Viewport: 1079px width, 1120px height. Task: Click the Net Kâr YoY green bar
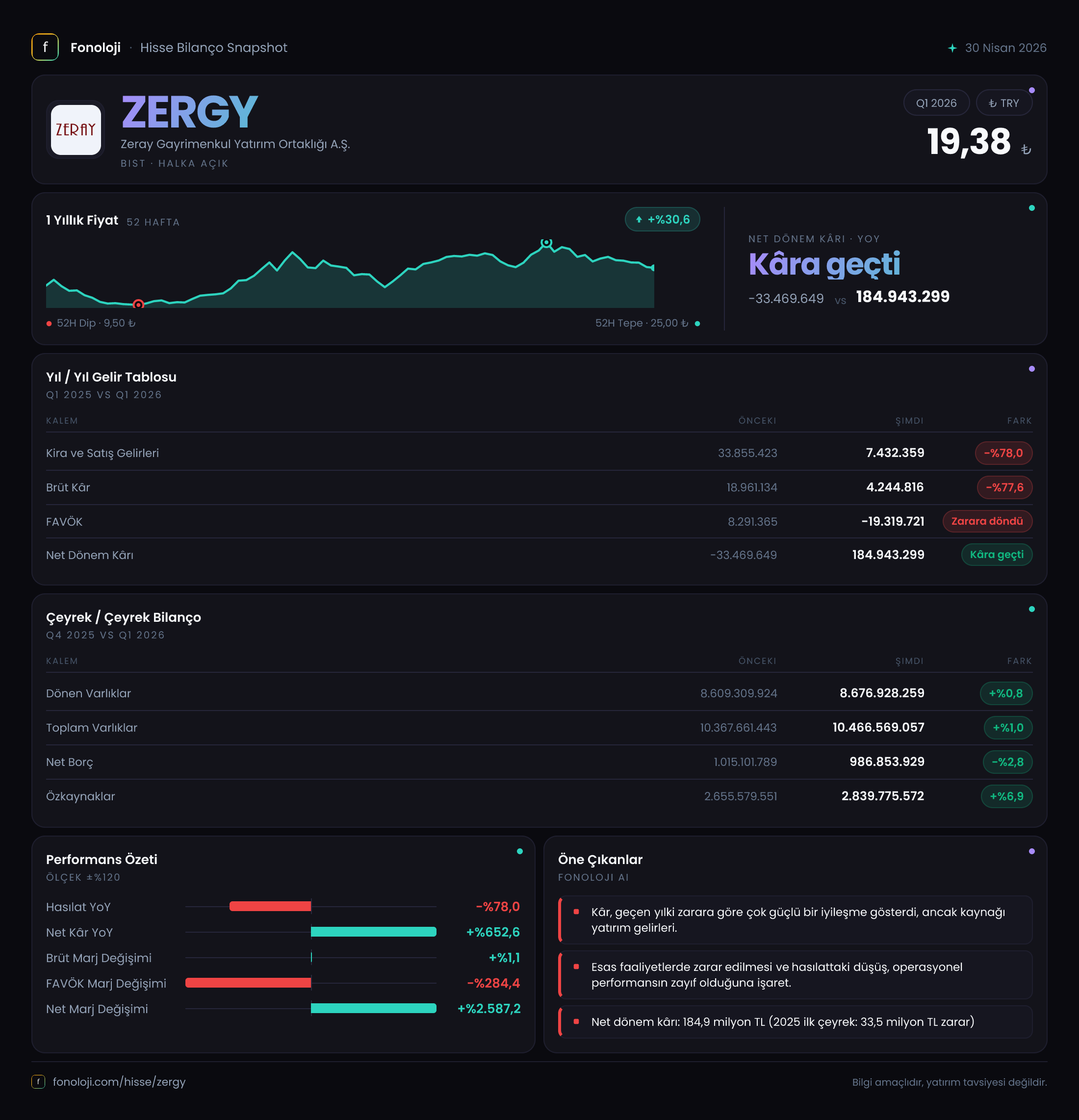click(374, 932)
